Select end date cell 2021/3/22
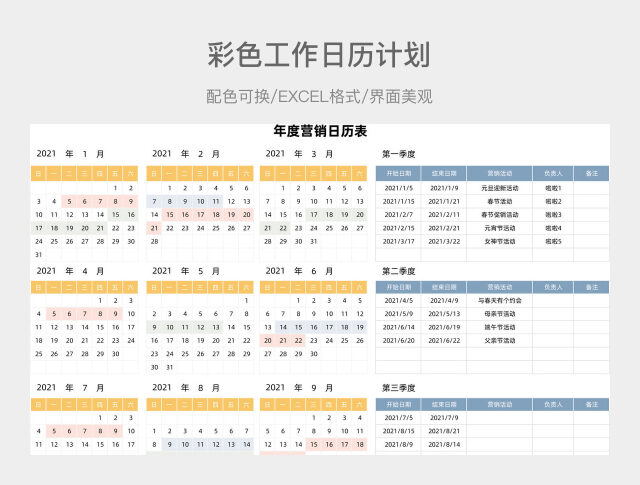Screen dimensions: 640x485 pos(444,241)
